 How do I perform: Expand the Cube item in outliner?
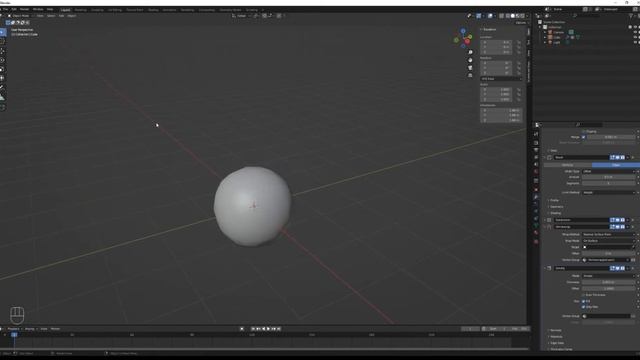[545, 37]
